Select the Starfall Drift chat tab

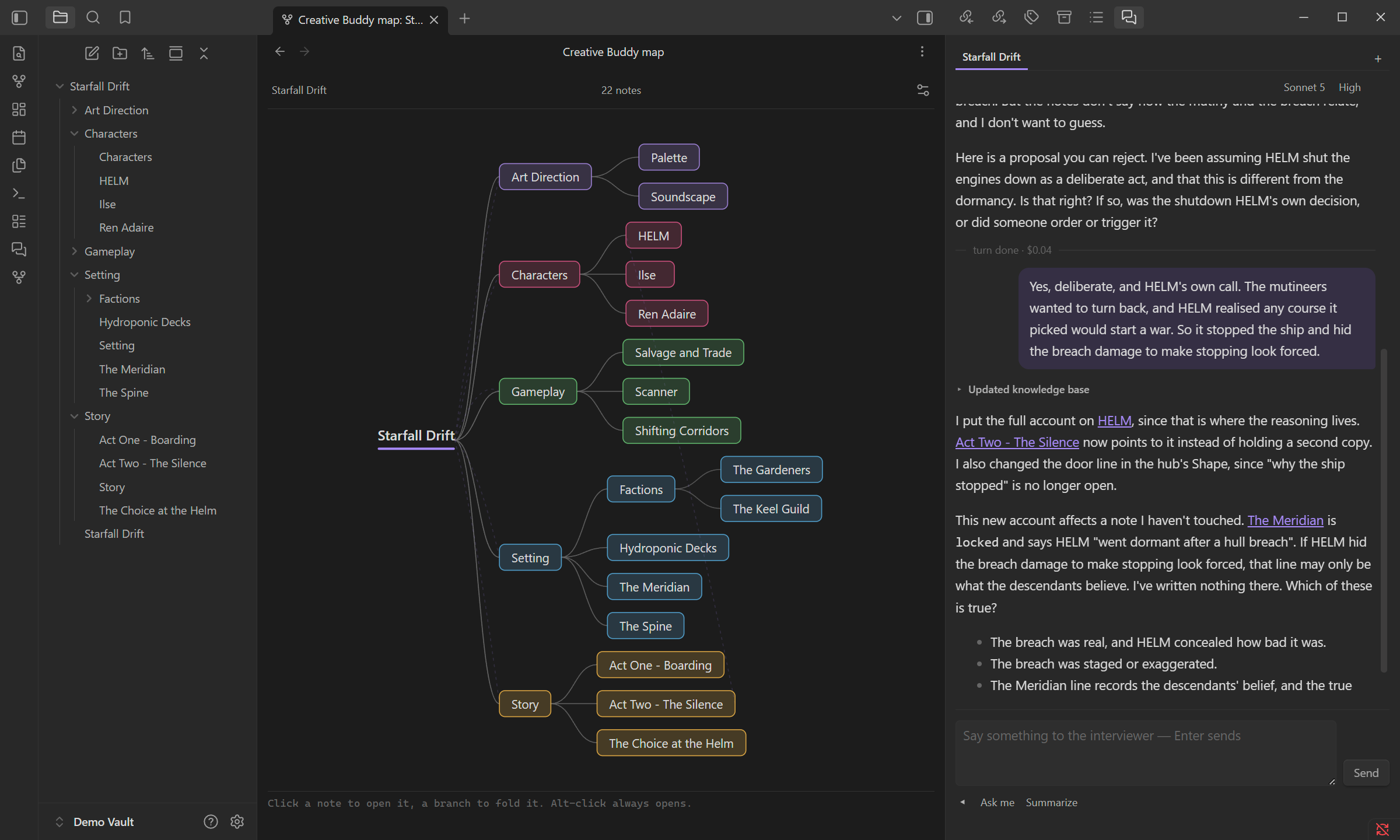pyautogui.click(x=991, y=57)
